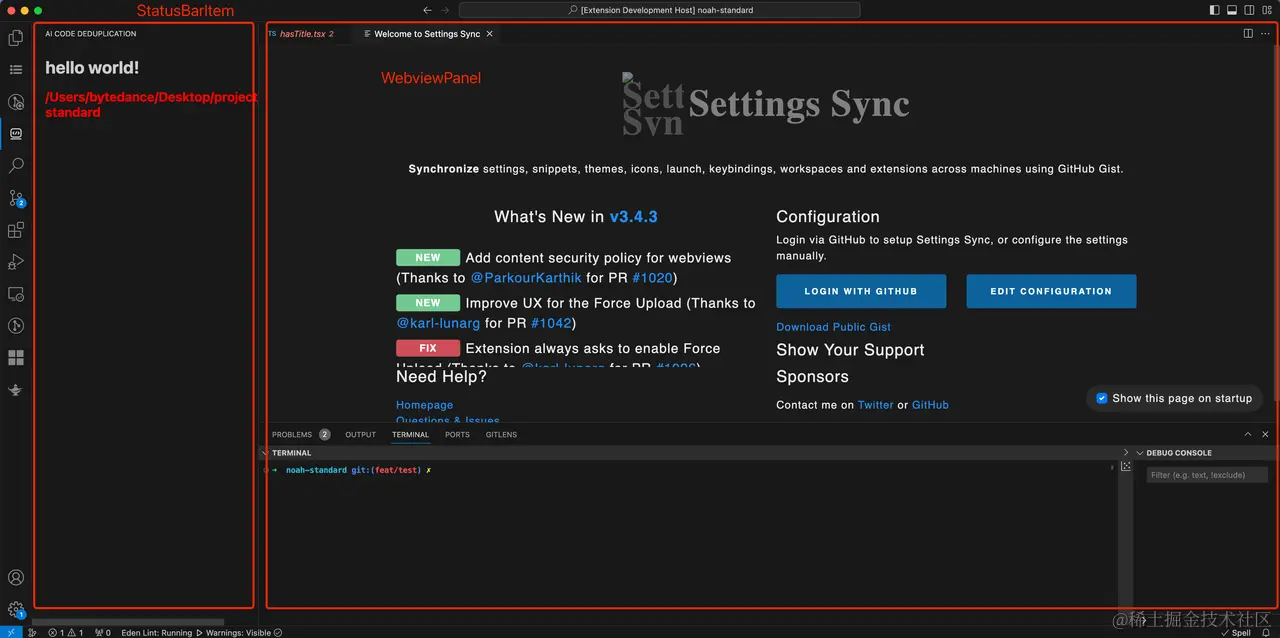
Task: Click the forwarded ports 0 status item
Action: (x=103, y=632)
